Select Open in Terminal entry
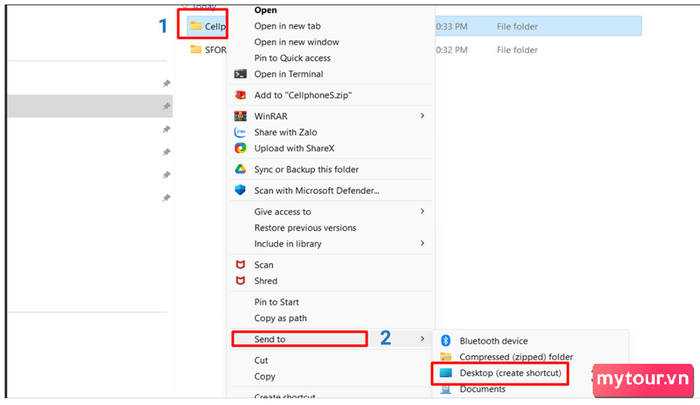 (x=289, y=74)
